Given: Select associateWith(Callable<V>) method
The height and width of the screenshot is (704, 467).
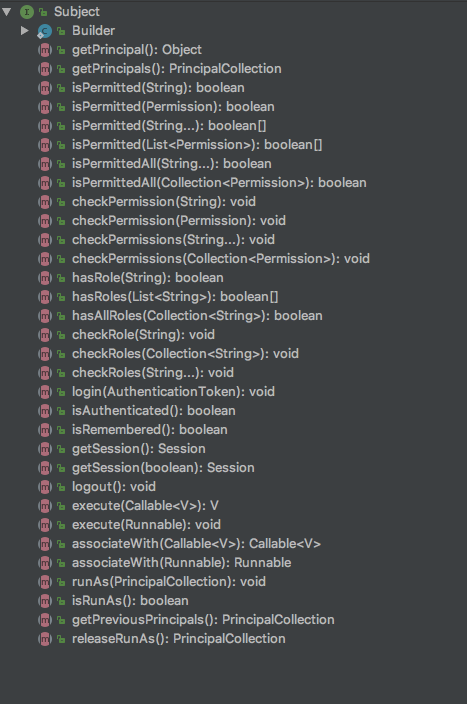Looking at the screenshot, I should click(196, 544).
